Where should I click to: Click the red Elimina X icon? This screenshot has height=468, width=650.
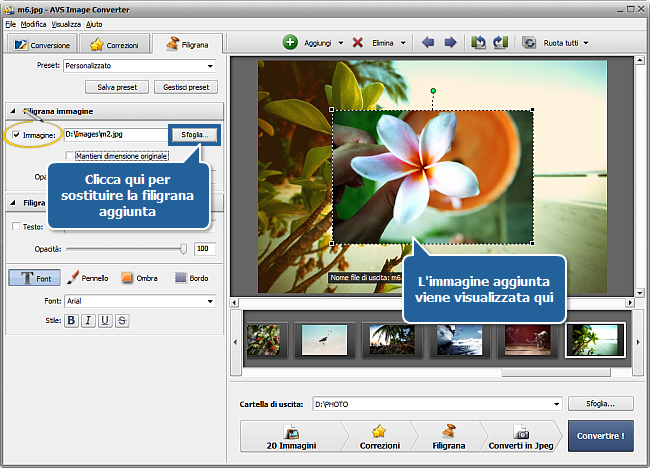[358, 43]
